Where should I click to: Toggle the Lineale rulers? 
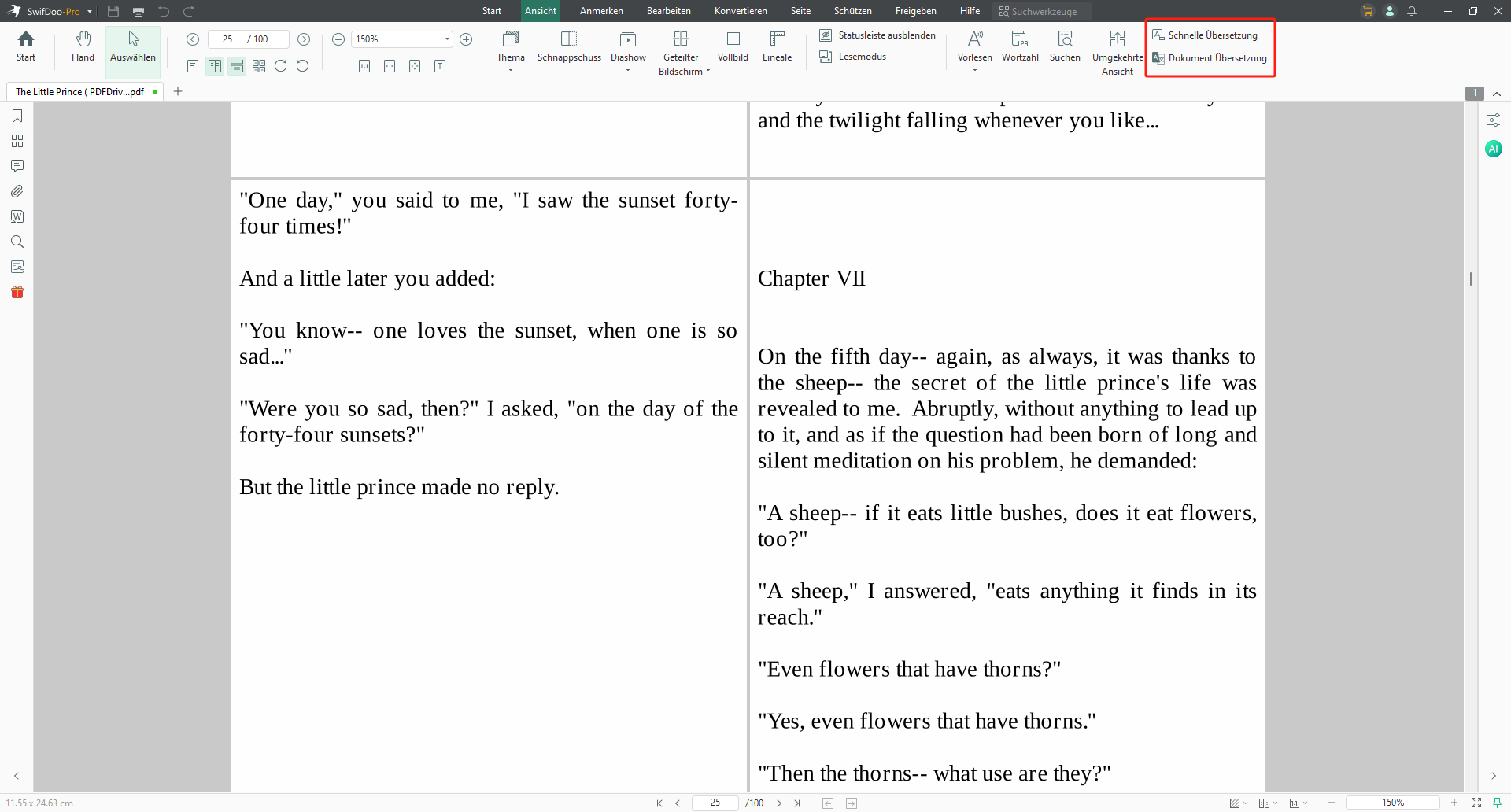pos(777,46)
